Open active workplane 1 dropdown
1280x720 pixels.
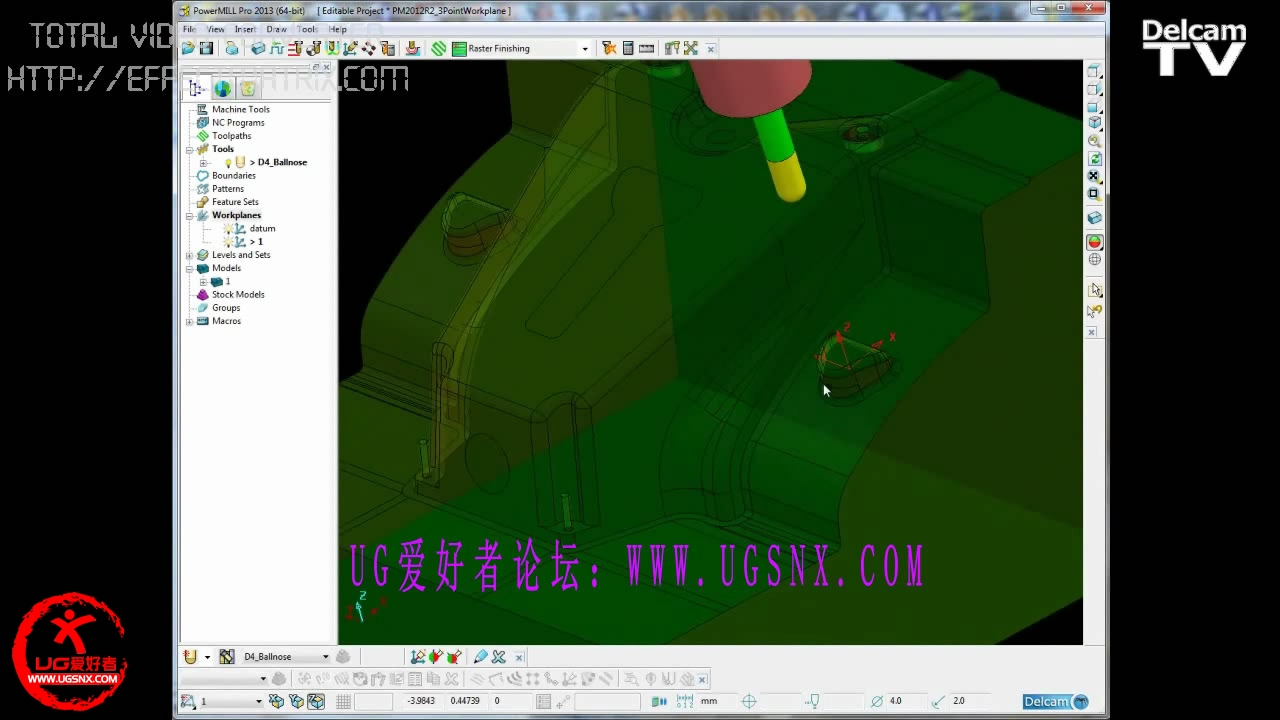pyautogui.click(x=258, y=701)
